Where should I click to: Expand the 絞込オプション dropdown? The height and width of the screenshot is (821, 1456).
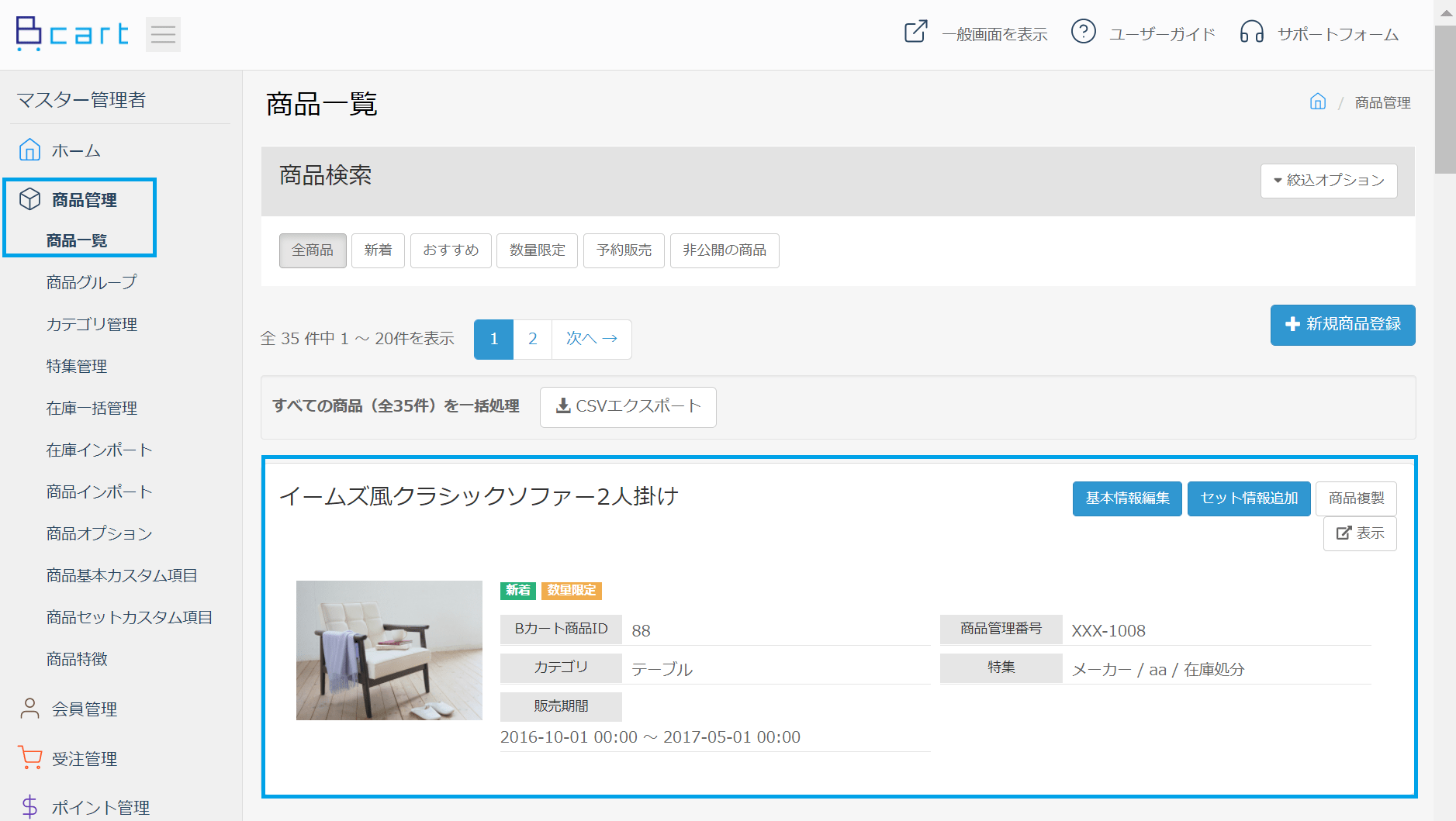(x=1329, y=181)
